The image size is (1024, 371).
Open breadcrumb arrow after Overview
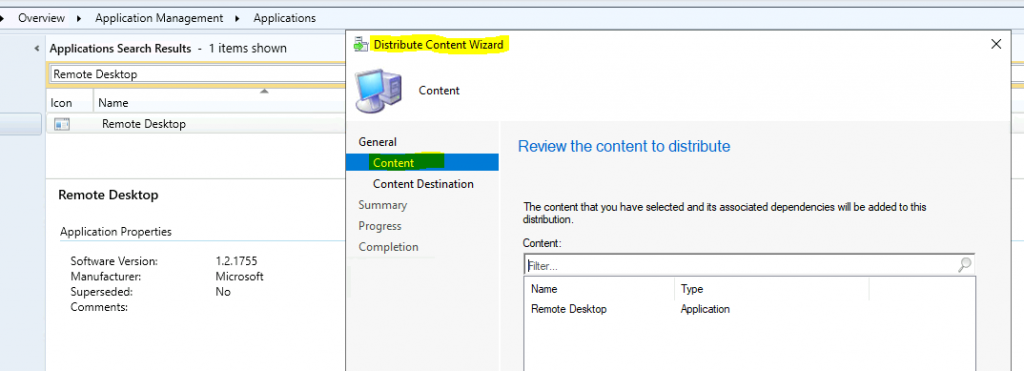click(x=79, y=18)
